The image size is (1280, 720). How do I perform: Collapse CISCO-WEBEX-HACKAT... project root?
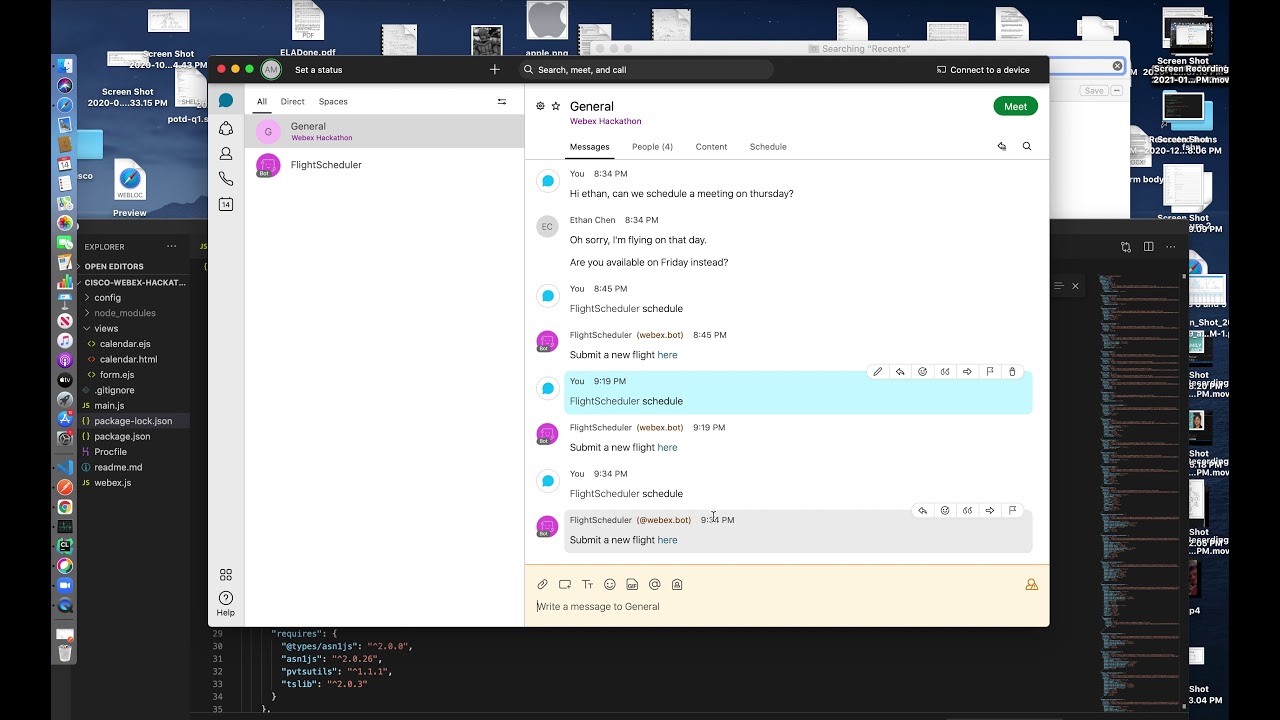[131, 282]
